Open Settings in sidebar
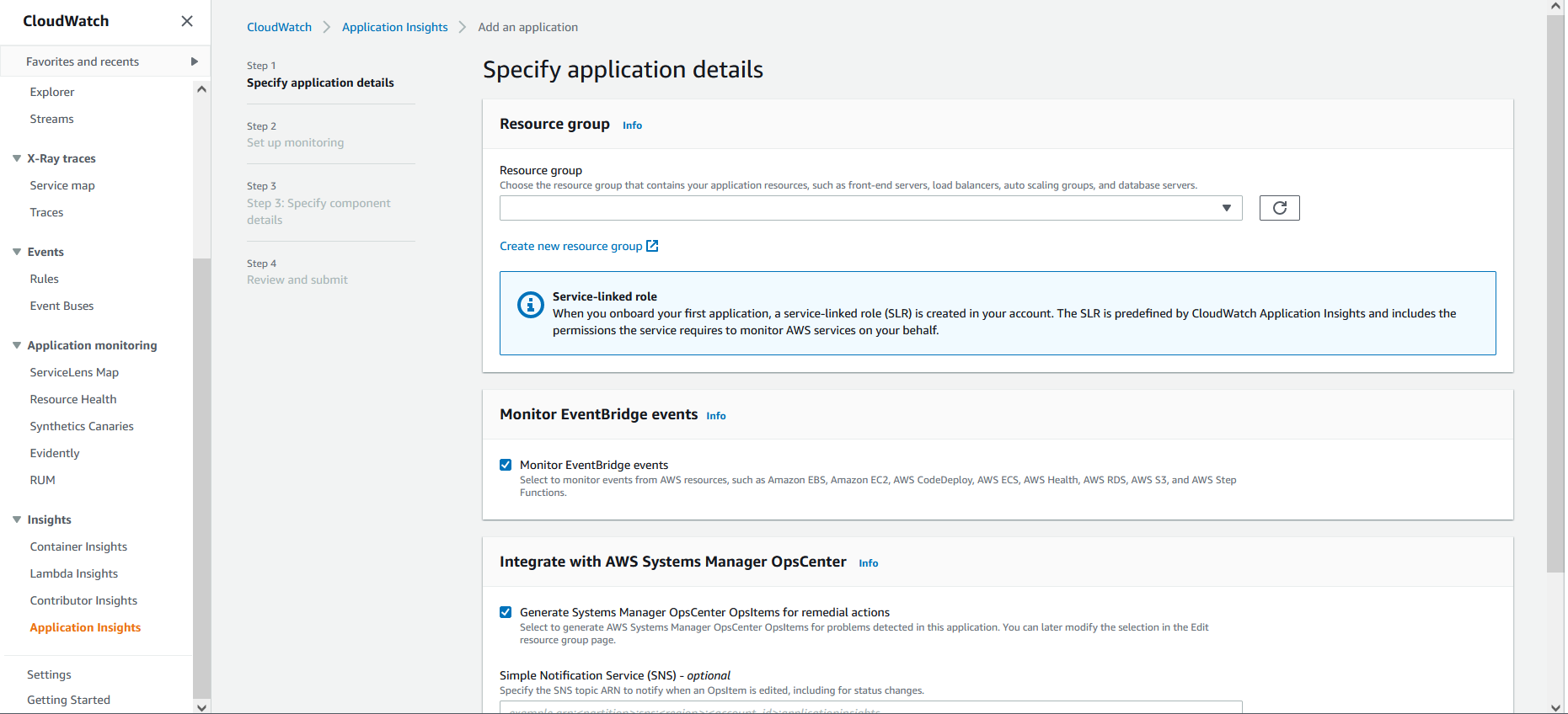This screenshot has height=714, width=1568. [x=49, y=674]
